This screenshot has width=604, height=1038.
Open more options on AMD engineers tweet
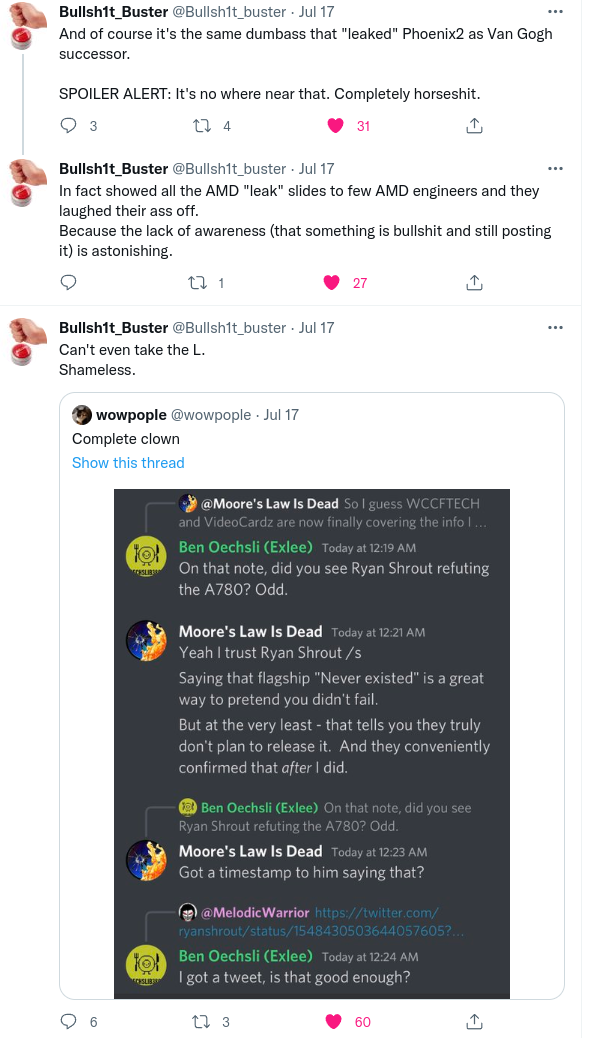[x=555, y=169]
